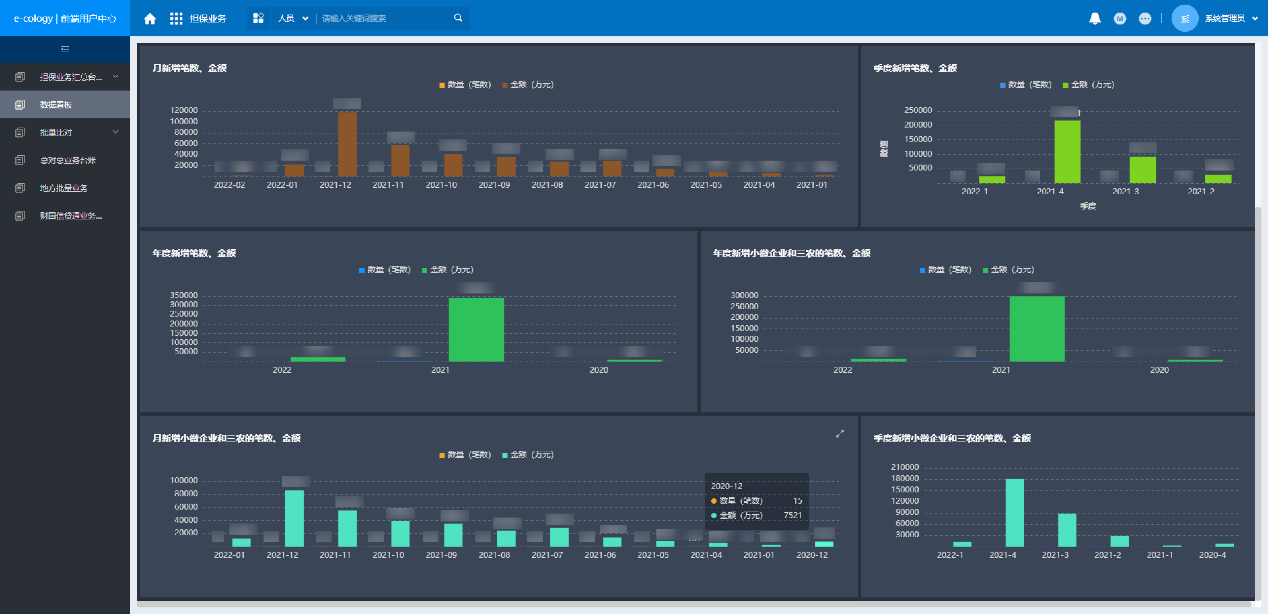Click the chart title 季度新增小微企业和三农的笔数、金额
The width and height of the screenshot is (1268, 614).
click(x=952, y=438)
